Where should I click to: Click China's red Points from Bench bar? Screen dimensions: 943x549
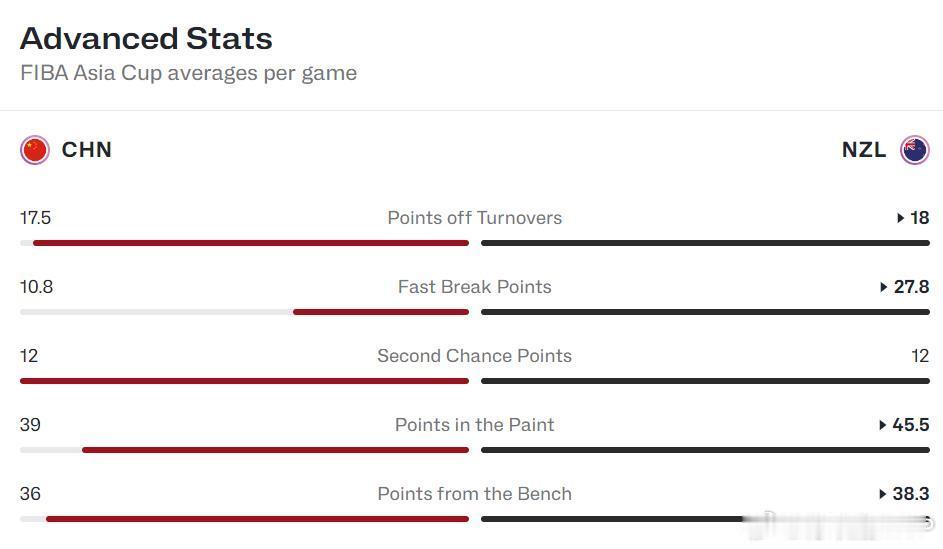257,519
